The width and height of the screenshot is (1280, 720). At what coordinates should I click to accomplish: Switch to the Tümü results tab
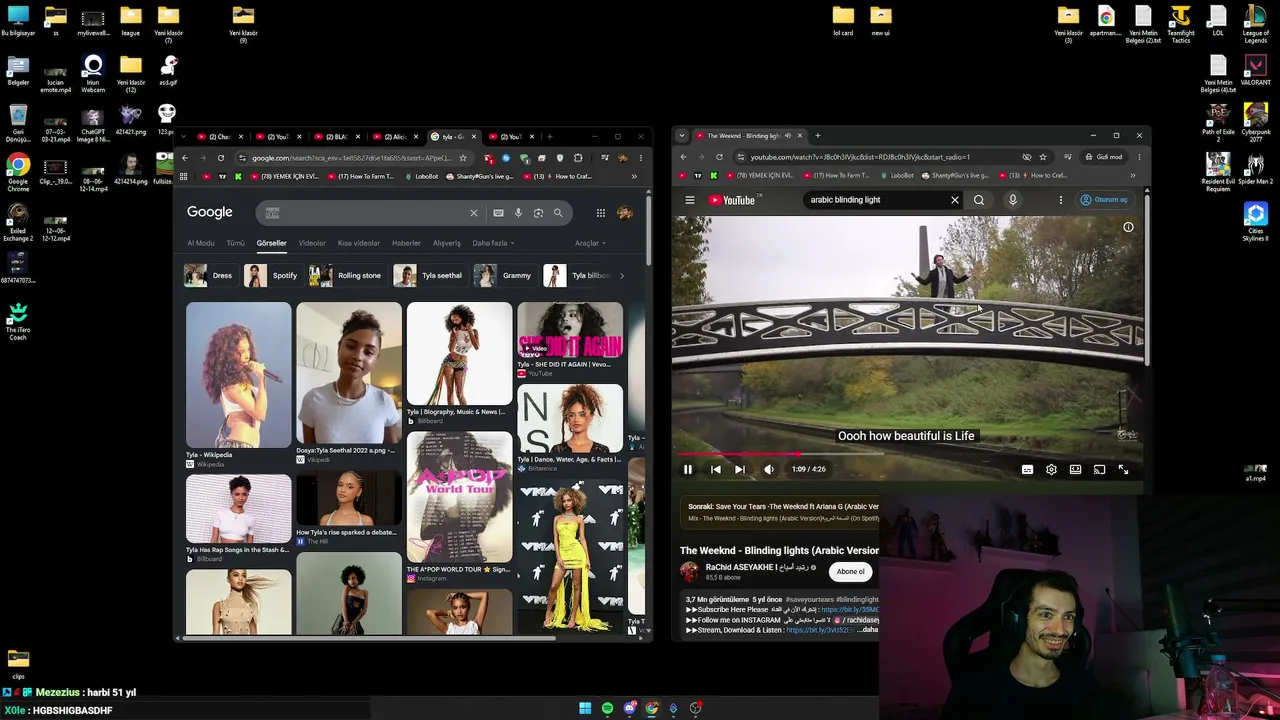pos(235,243)
